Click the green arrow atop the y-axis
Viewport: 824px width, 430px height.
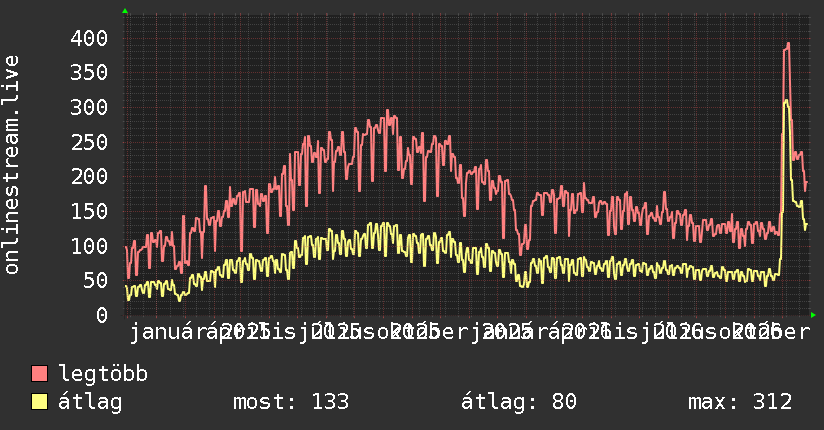125,11
